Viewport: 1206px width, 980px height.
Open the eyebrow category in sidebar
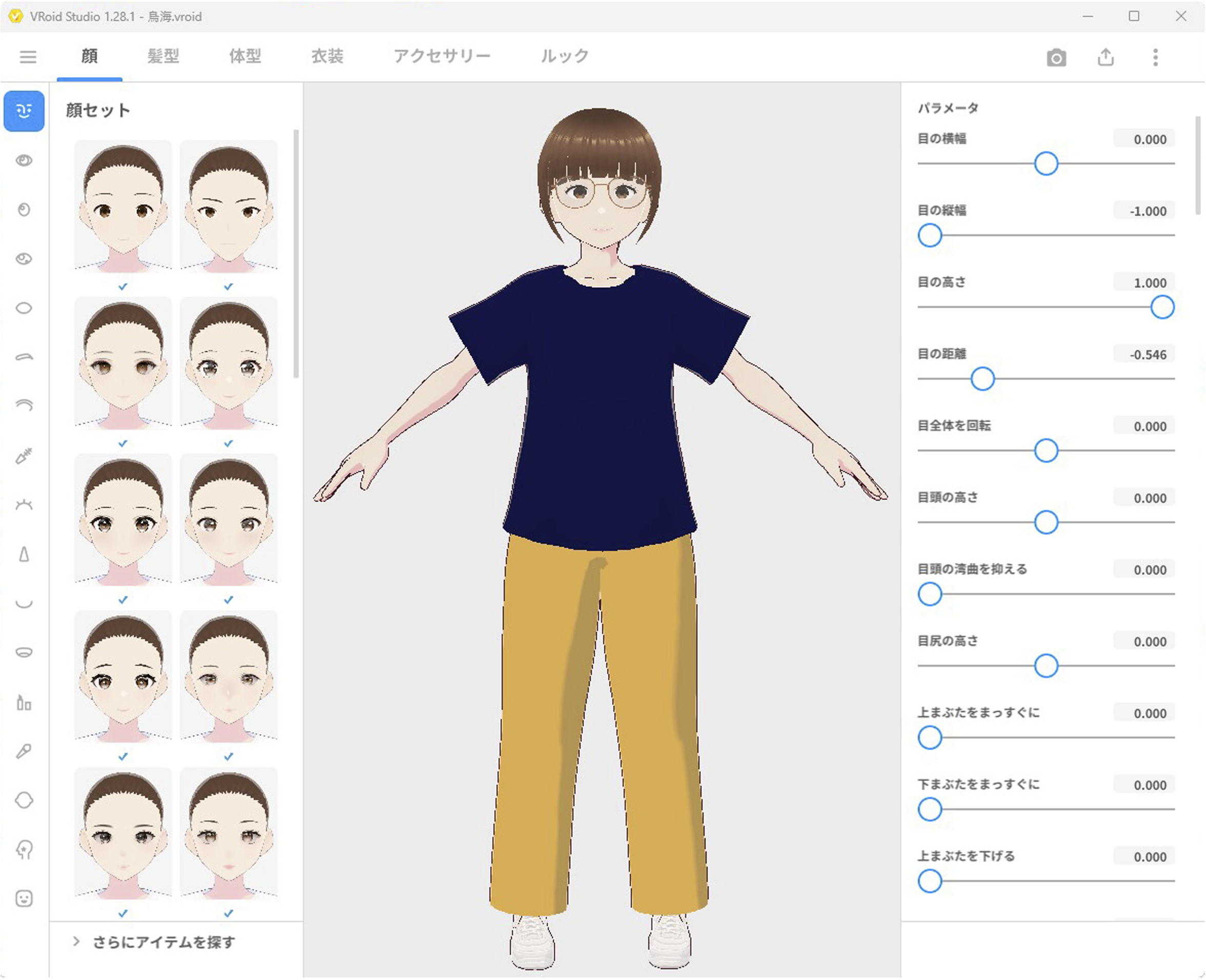[24, 357]
